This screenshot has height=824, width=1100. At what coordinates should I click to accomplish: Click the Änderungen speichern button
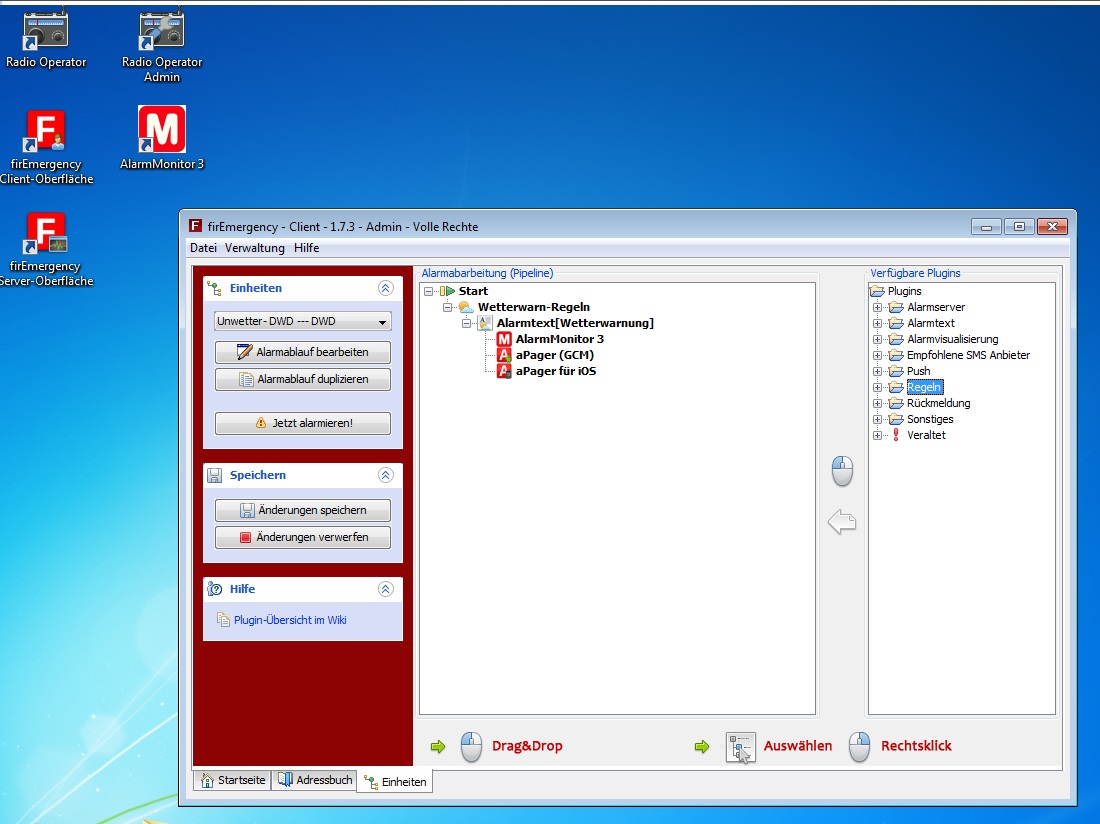(x=302, y=510)
